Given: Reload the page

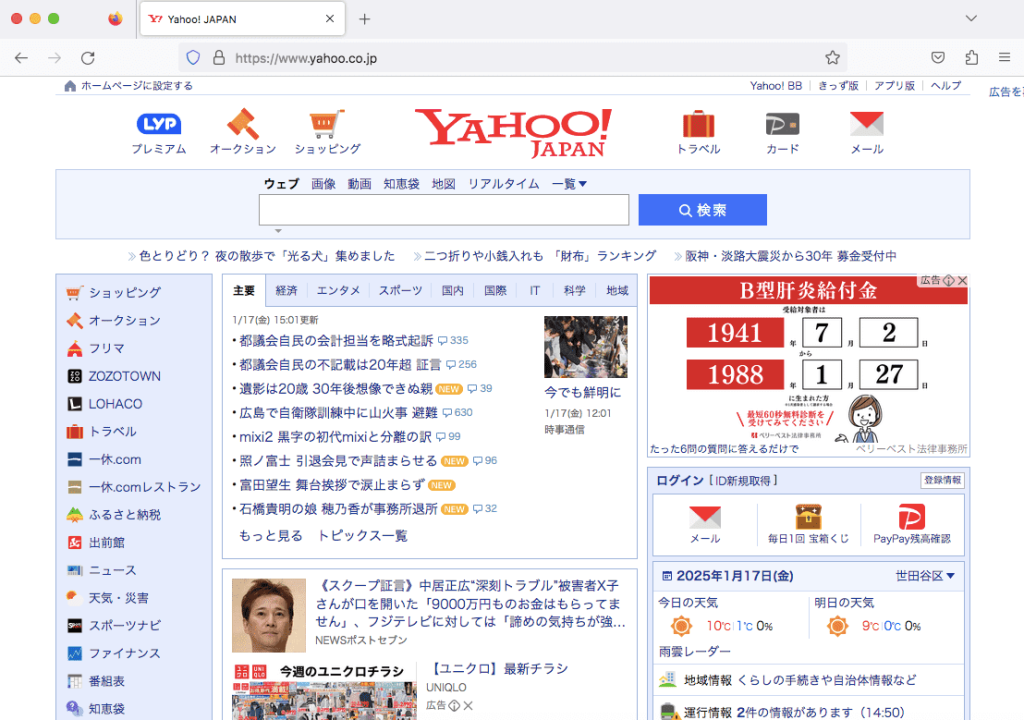Looking at the screenshot, I should pos(88,57).
